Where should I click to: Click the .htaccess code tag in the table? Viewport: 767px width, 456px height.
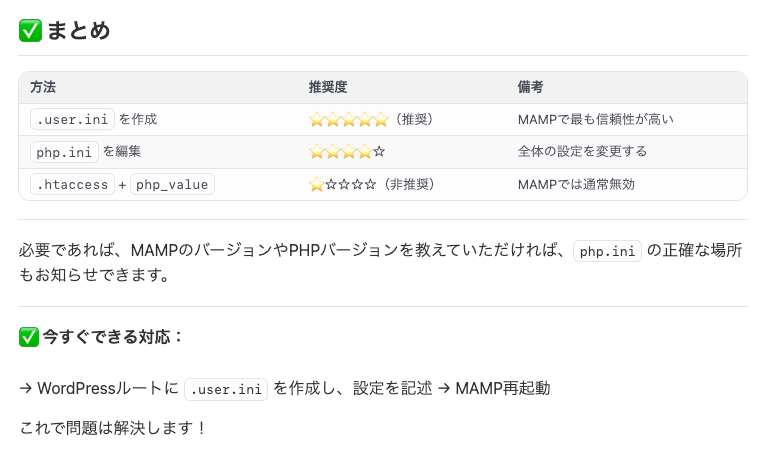pos(72,185)
